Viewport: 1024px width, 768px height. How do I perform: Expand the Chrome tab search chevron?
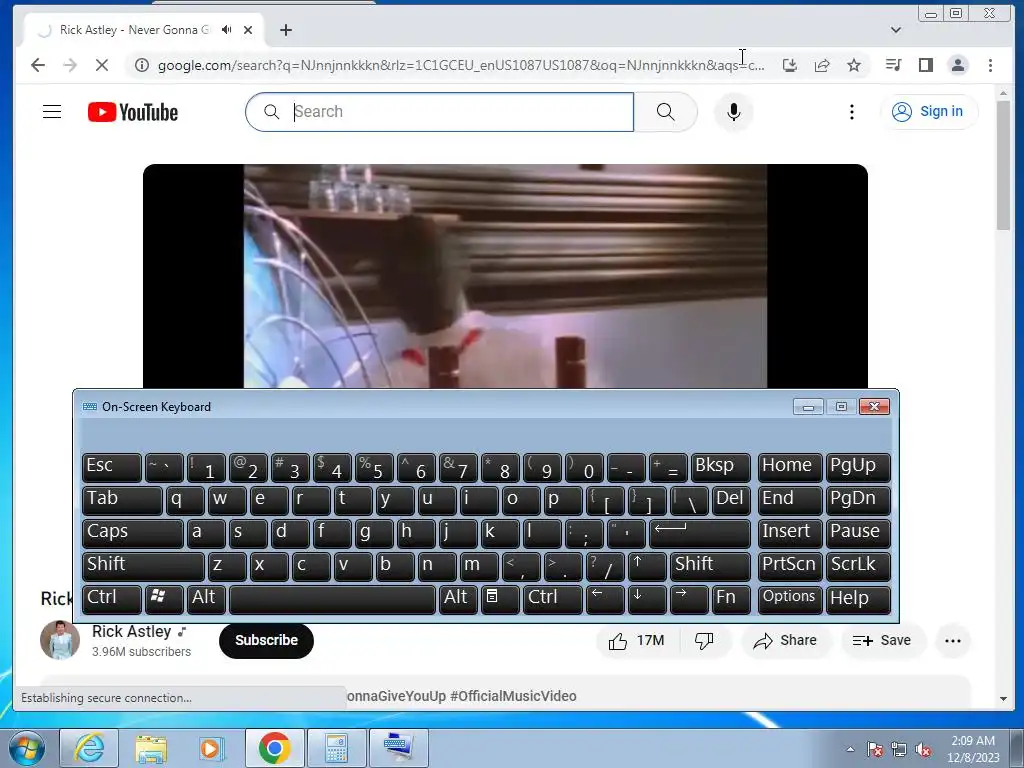(x=896, y=30)
